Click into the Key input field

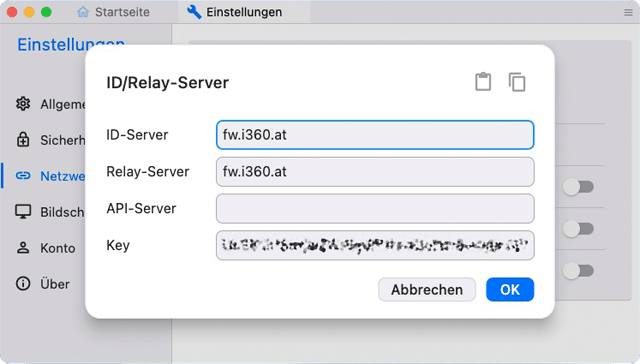375,245
